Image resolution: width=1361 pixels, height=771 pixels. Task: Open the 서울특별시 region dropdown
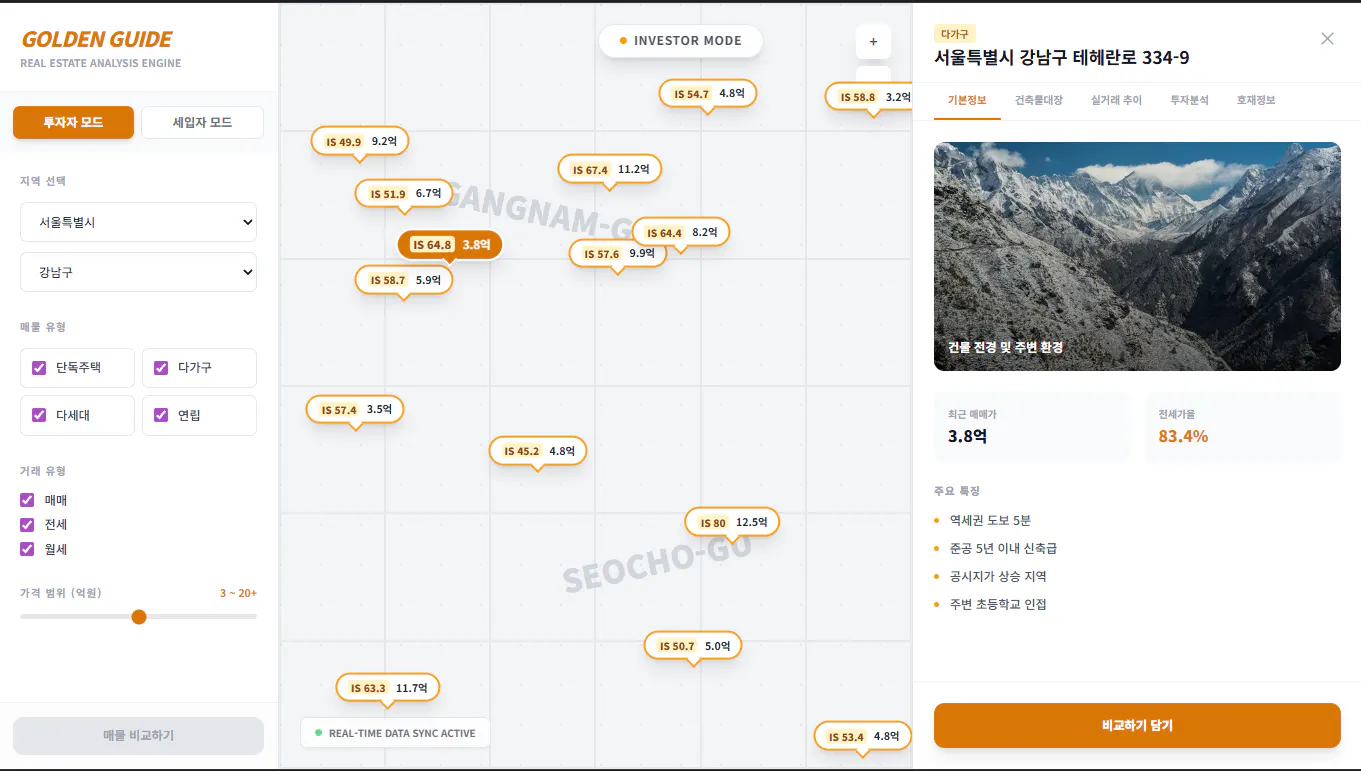[138, 222]
